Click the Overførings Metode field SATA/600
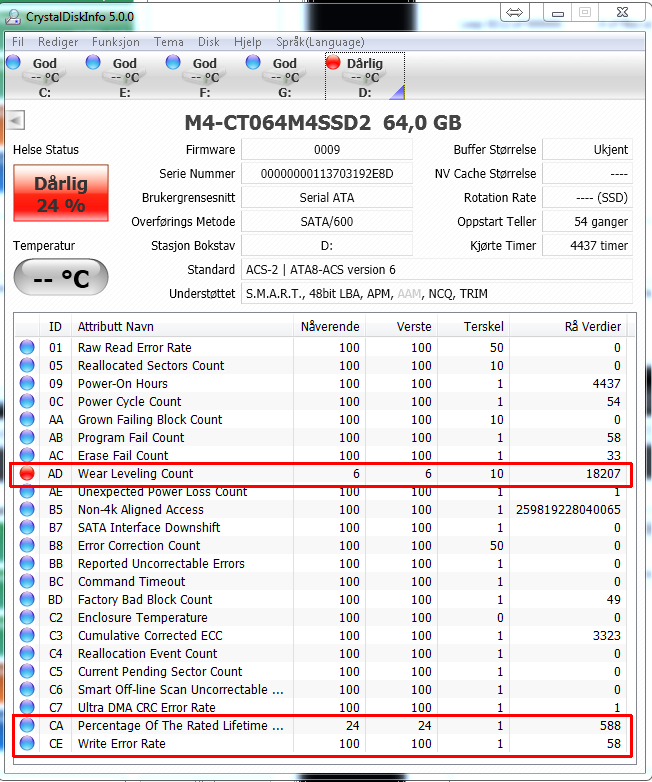The image size is (652, 782). click(x=327, y=221)
